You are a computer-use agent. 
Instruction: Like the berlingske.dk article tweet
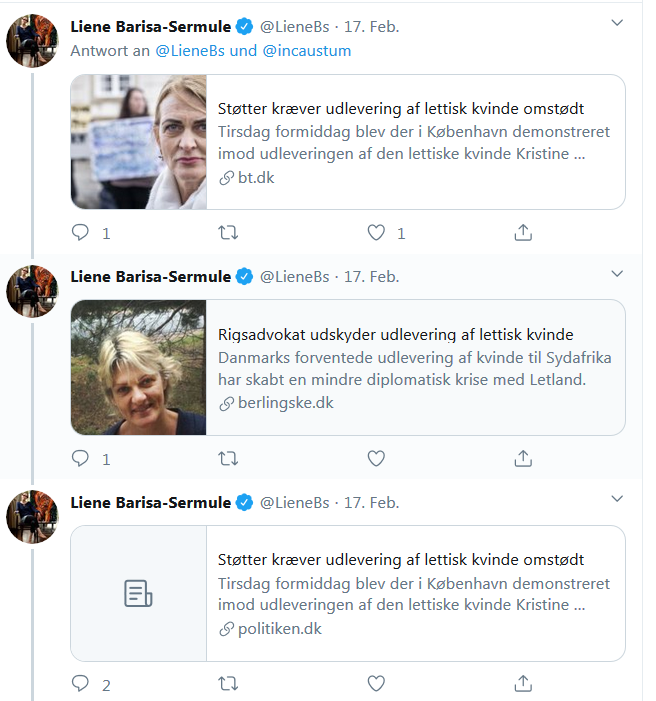pos(376,458)
